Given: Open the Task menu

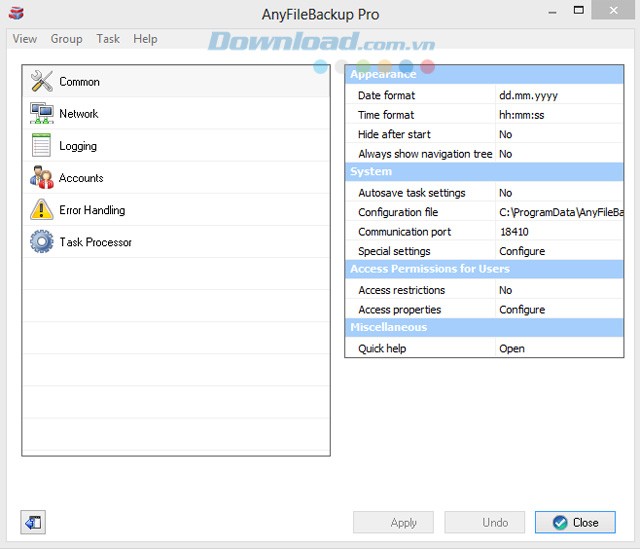Looking at the screenshot, I should pos(108,39).
